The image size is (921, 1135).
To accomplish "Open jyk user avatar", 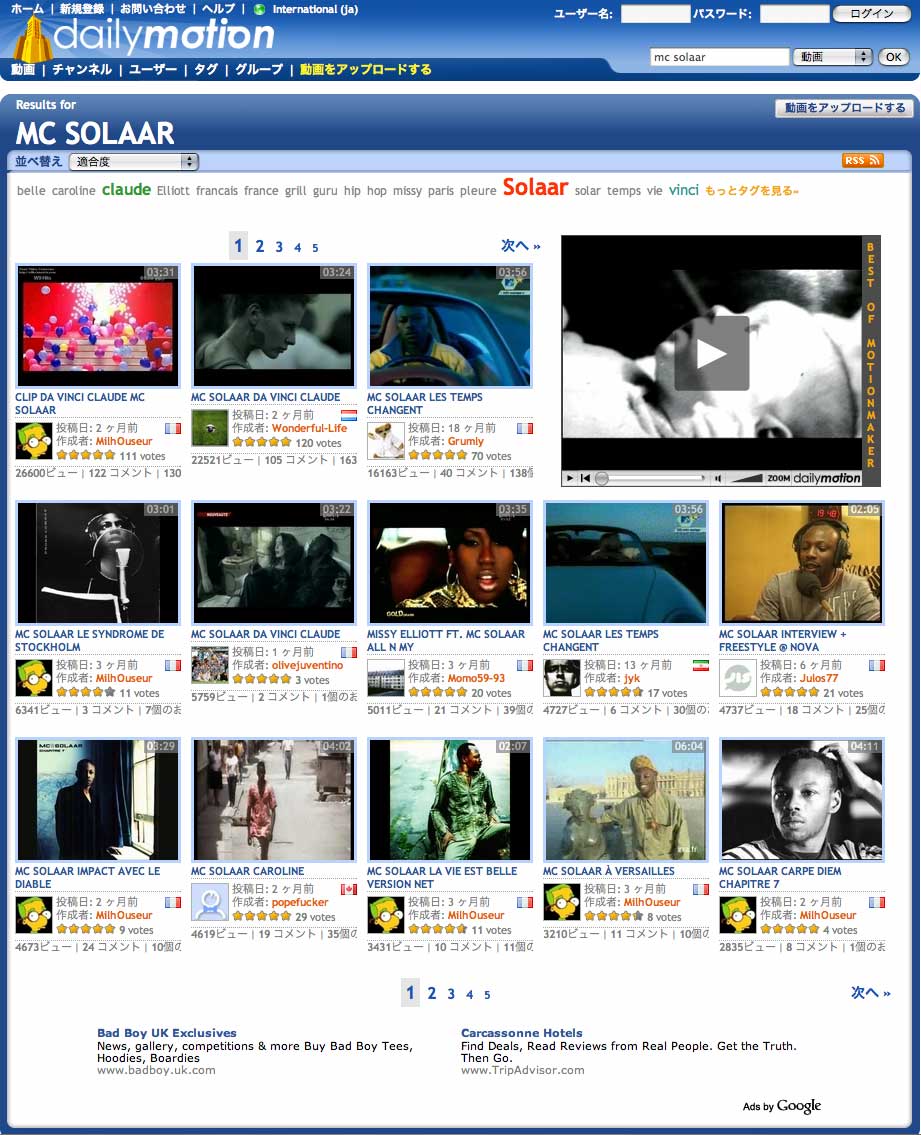I will click(562, 678).
